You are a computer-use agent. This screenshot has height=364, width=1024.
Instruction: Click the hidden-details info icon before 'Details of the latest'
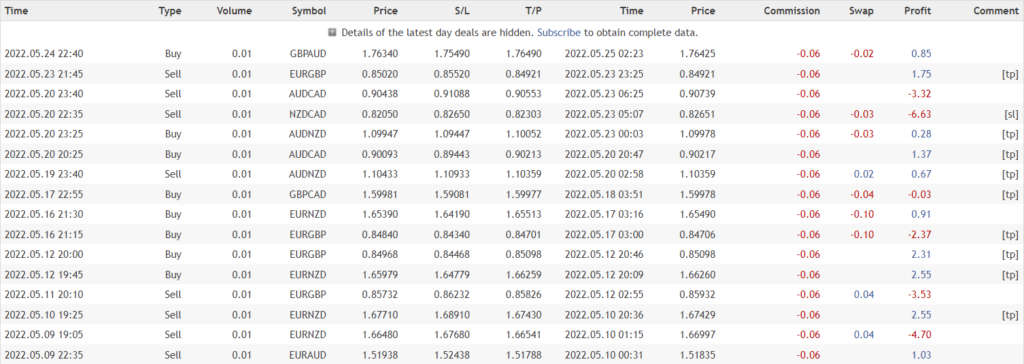tap(332, 32)
